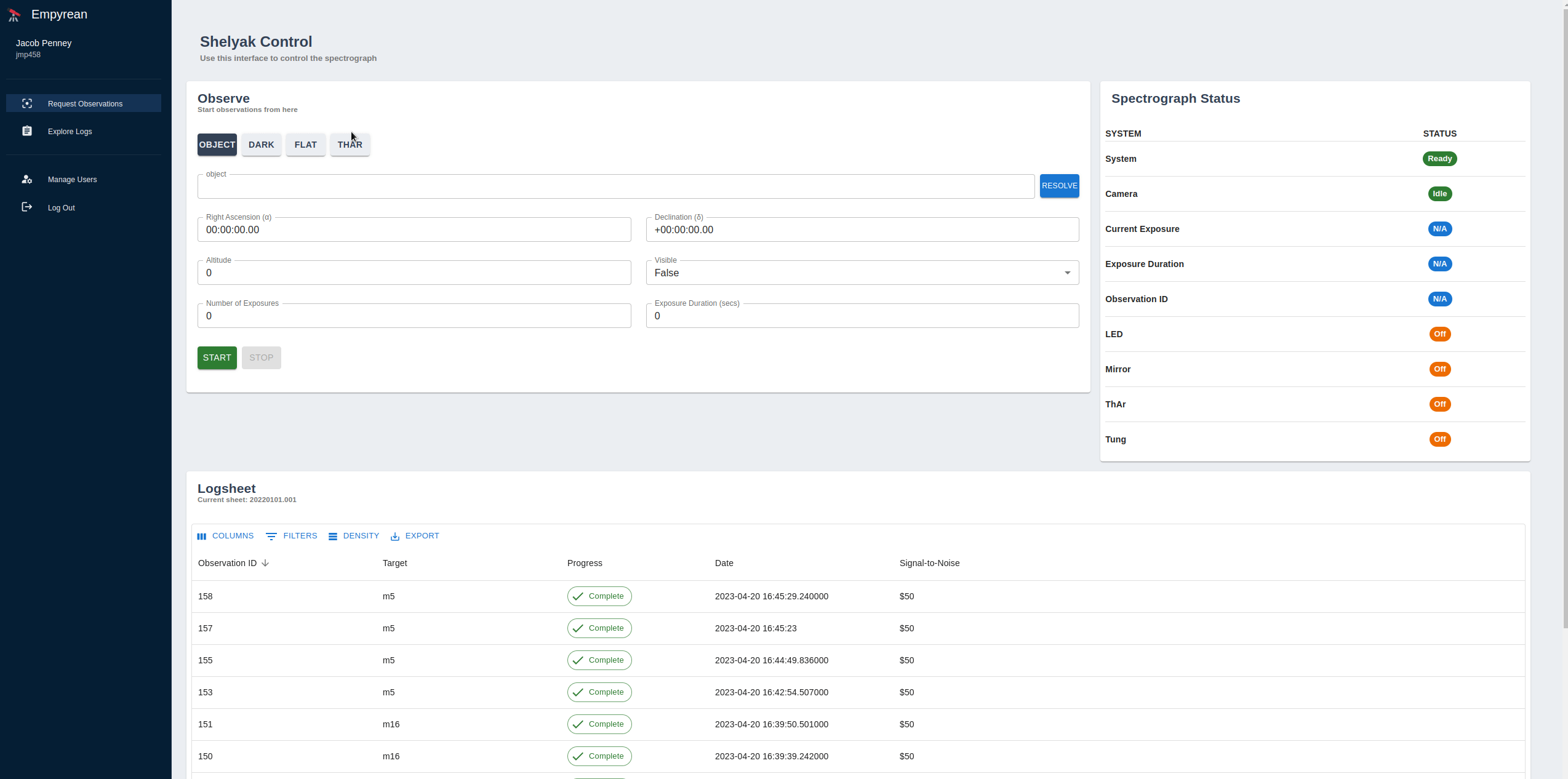The height and width of the screenshot is (779, 1568).
Task: Click the ThAr Off status badge
Action: (1439, 404)
